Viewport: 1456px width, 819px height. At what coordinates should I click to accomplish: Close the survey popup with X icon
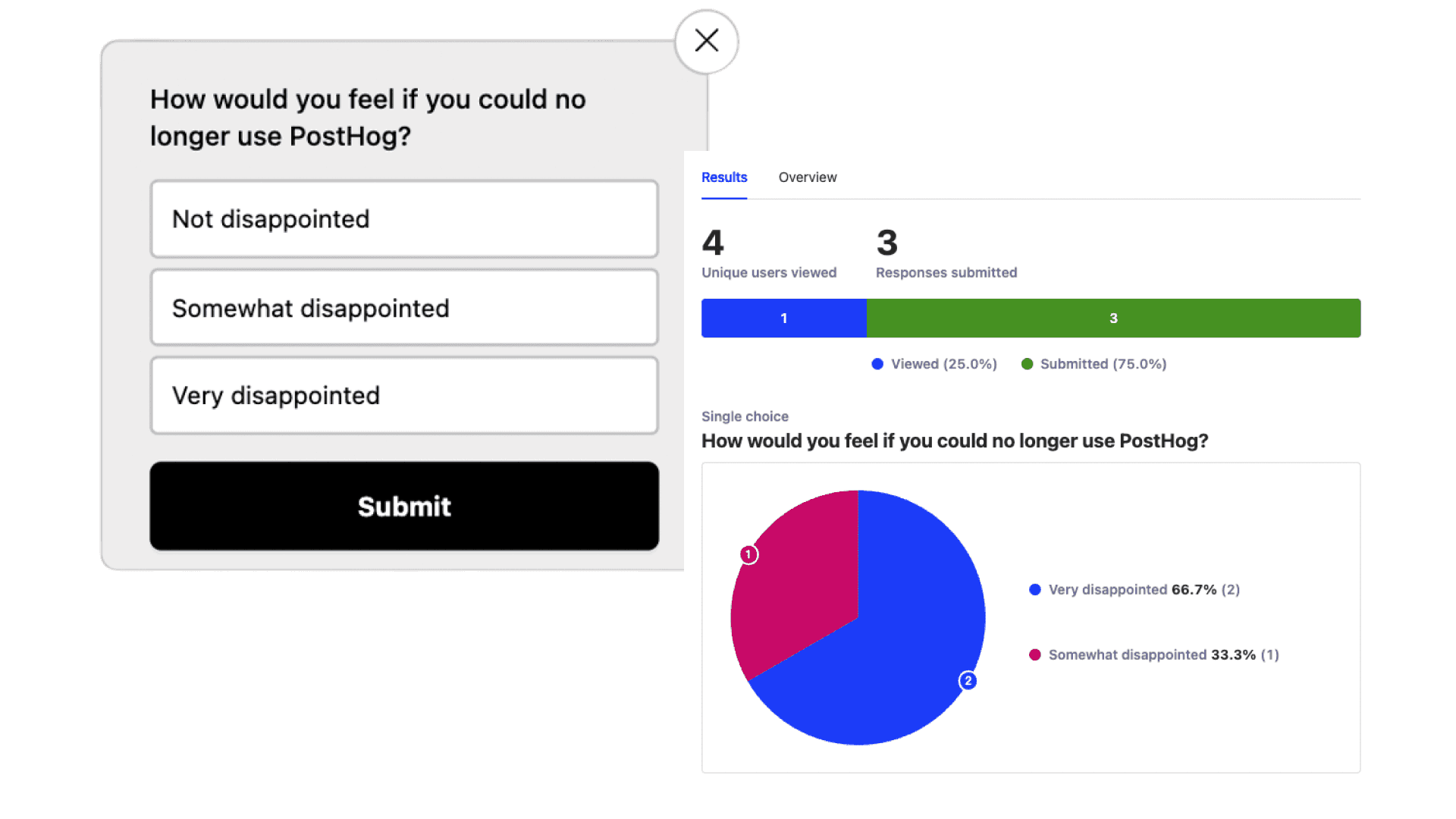click(x=707, y=41)
